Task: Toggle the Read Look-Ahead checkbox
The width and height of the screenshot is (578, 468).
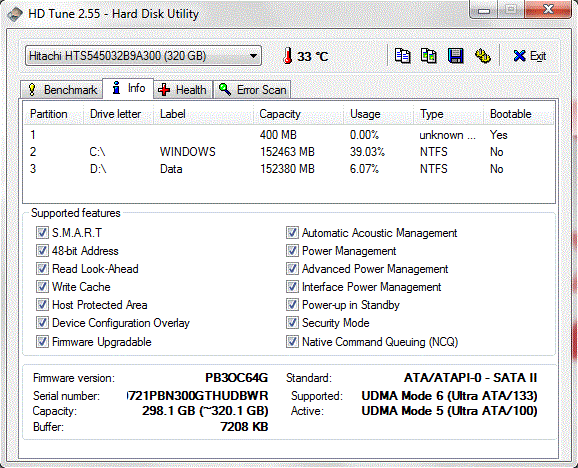Action: (42, 269)
